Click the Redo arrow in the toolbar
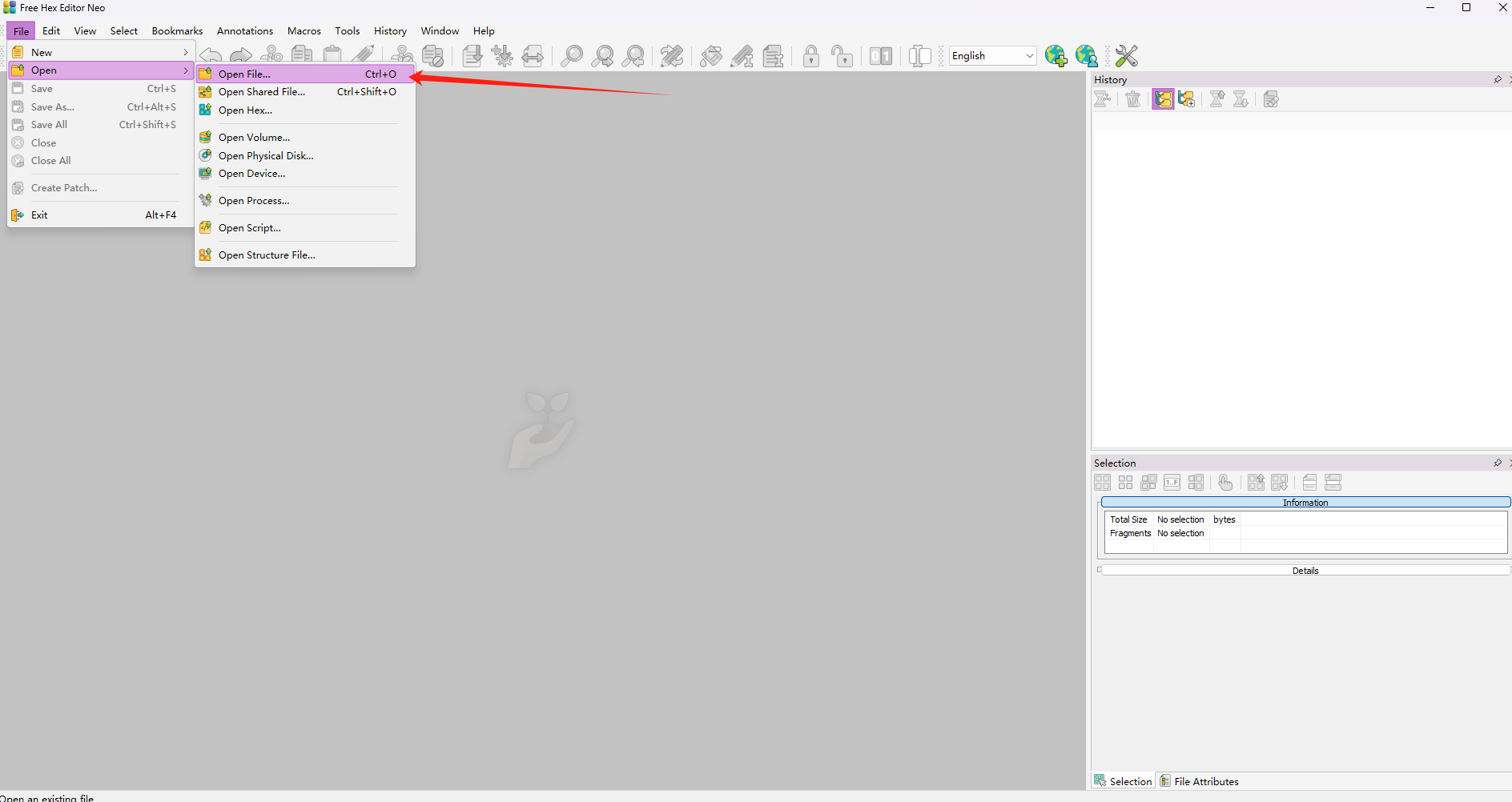This screenshot has height=802, width=1512. point(241,54)
